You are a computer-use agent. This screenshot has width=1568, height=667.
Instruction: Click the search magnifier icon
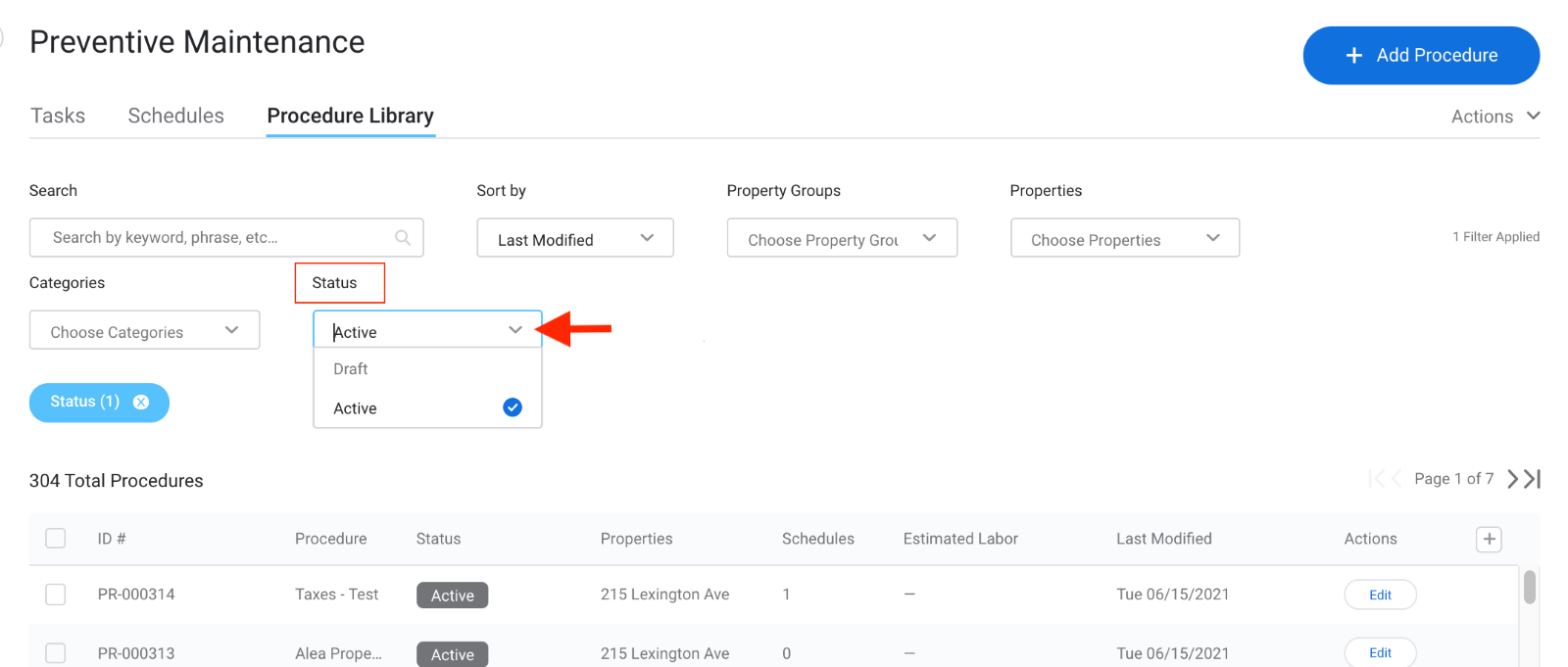click(x=402, y=238)
